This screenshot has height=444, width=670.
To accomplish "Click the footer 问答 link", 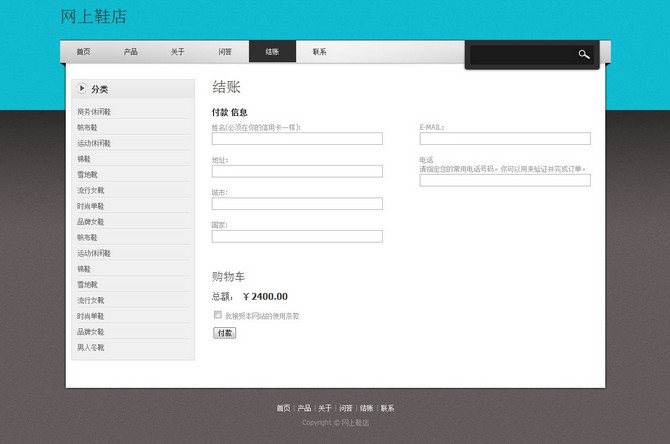I will [x=345, y=408].
